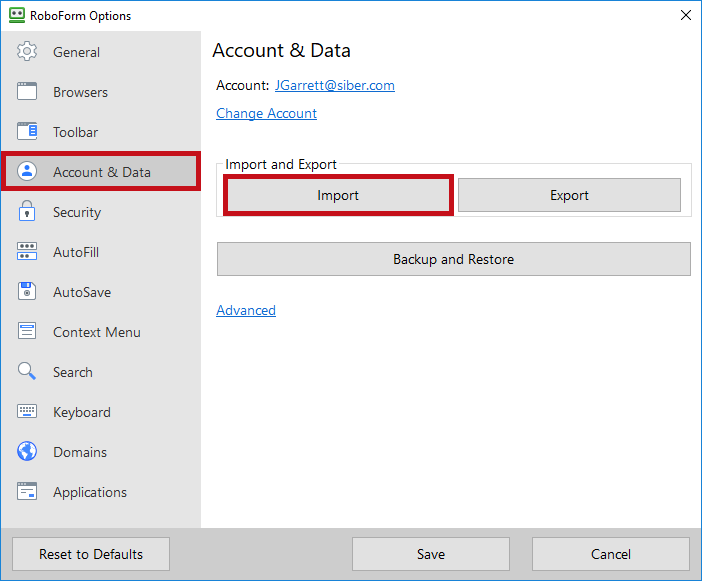Click the AutoFill form icon
The width and height of the screenshot is (702, 581).
click(x=27, y=252)
